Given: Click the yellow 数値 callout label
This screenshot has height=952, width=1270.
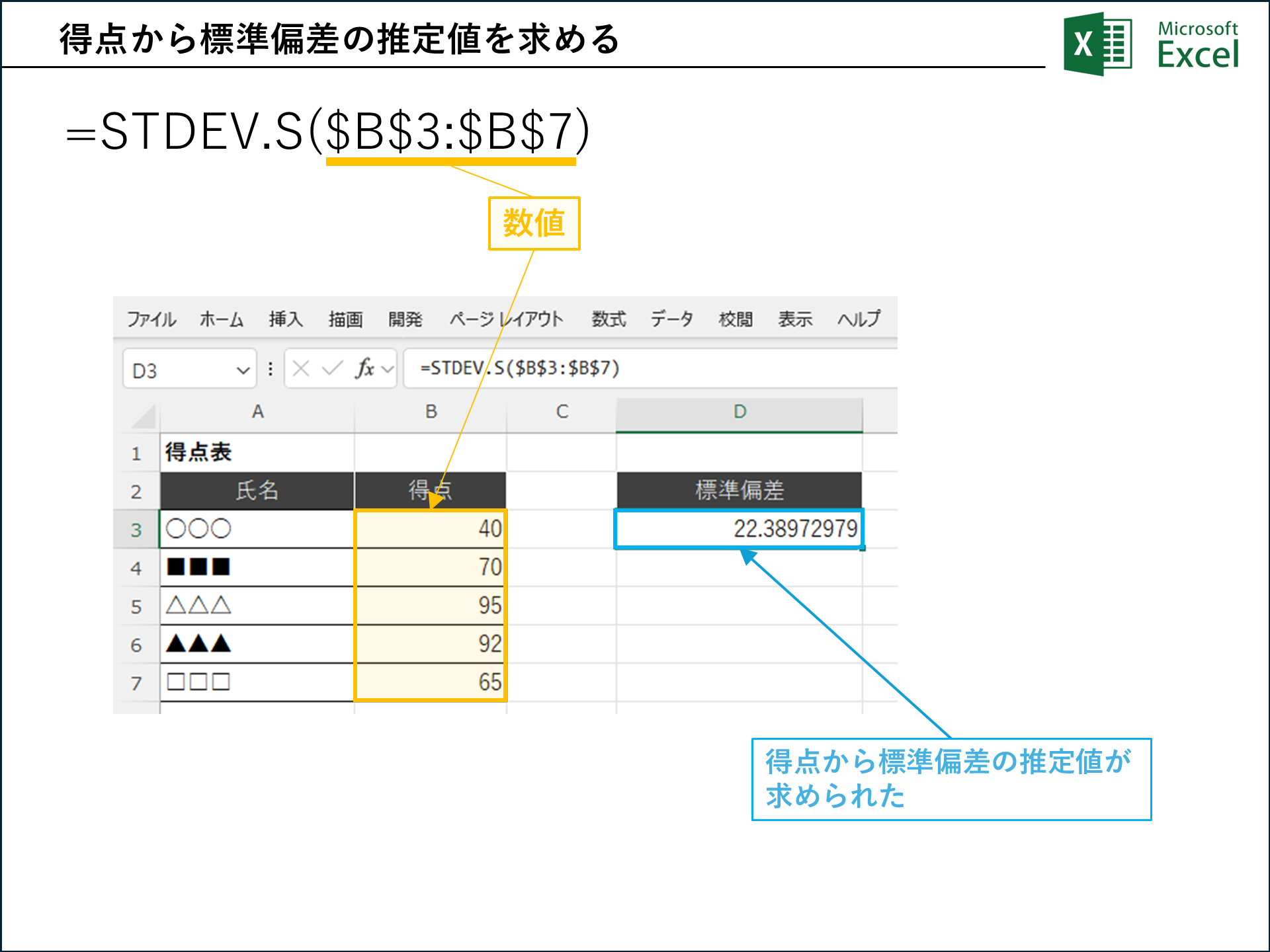Looking at the screenshot, I should point(533,223).
